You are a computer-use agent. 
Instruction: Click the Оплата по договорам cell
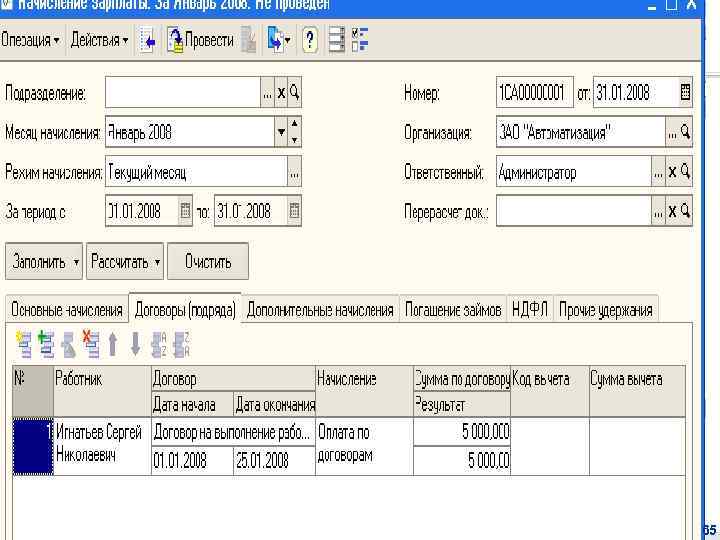click(365, 446)
